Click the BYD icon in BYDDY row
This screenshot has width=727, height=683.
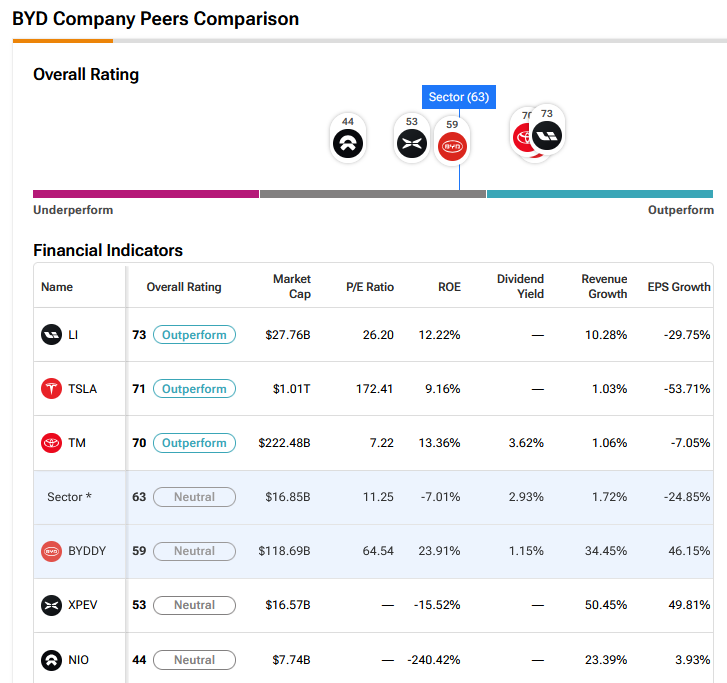click(51, 551)
